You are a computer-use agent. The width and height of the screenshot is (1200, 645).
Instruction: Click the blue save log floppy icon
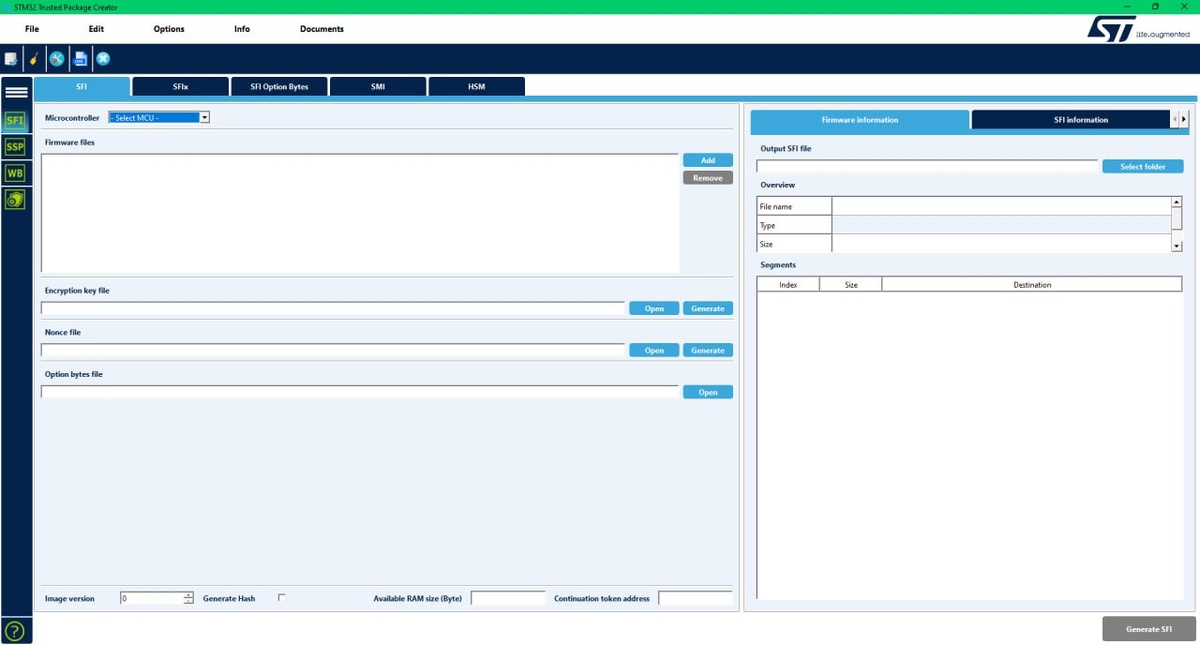tap(80, 59)
